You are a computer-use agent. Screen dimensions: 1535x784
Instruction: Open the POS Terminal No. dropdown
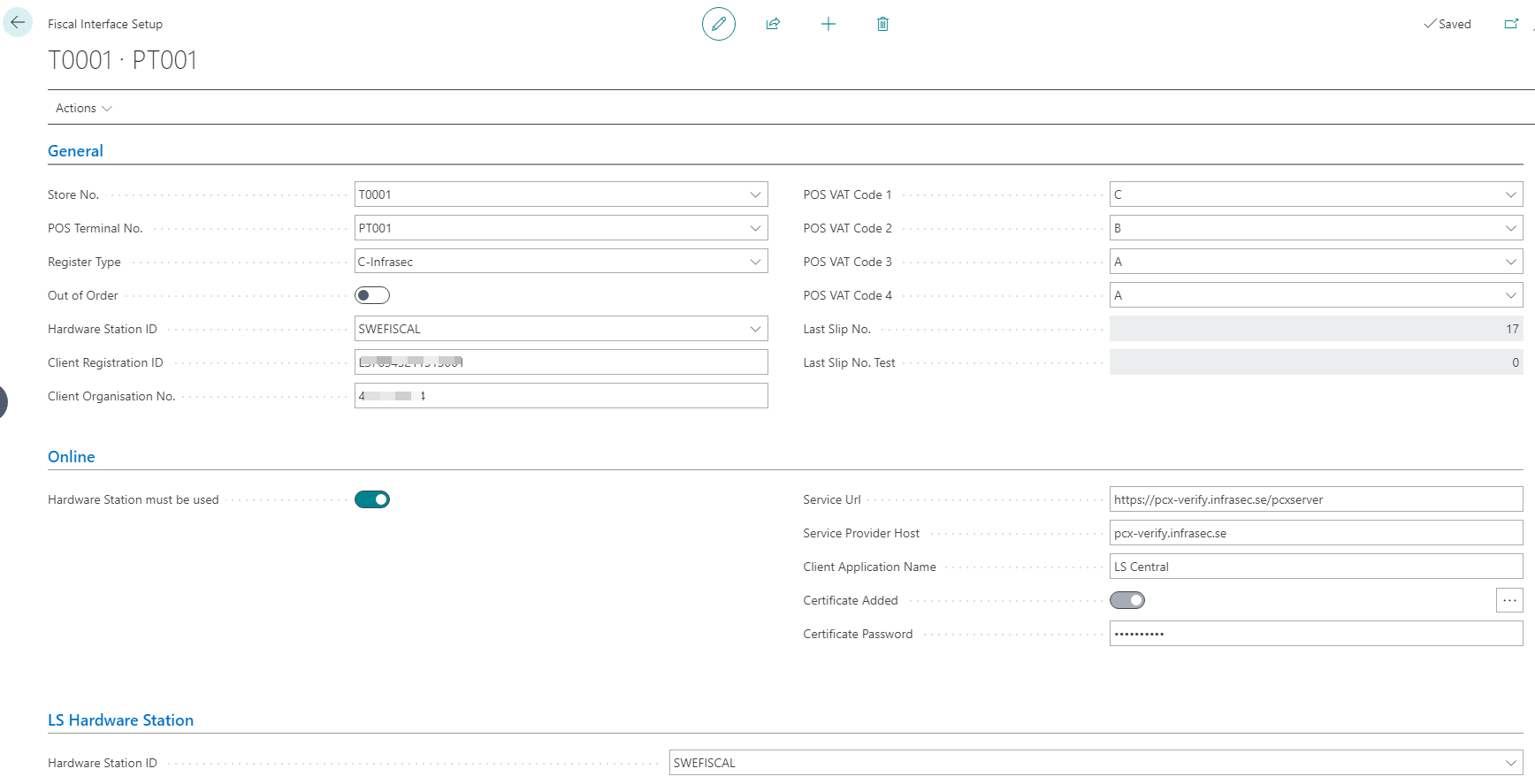(x=755, y=228)
